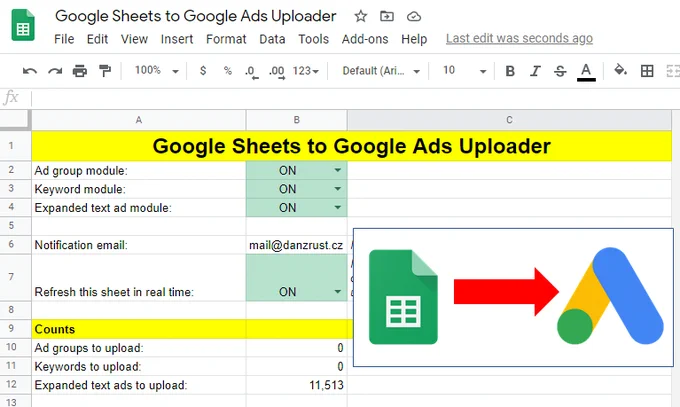Select the 'Notification email:' cell
The height and width of the screenshot is (407, 680).
[139, 245]
